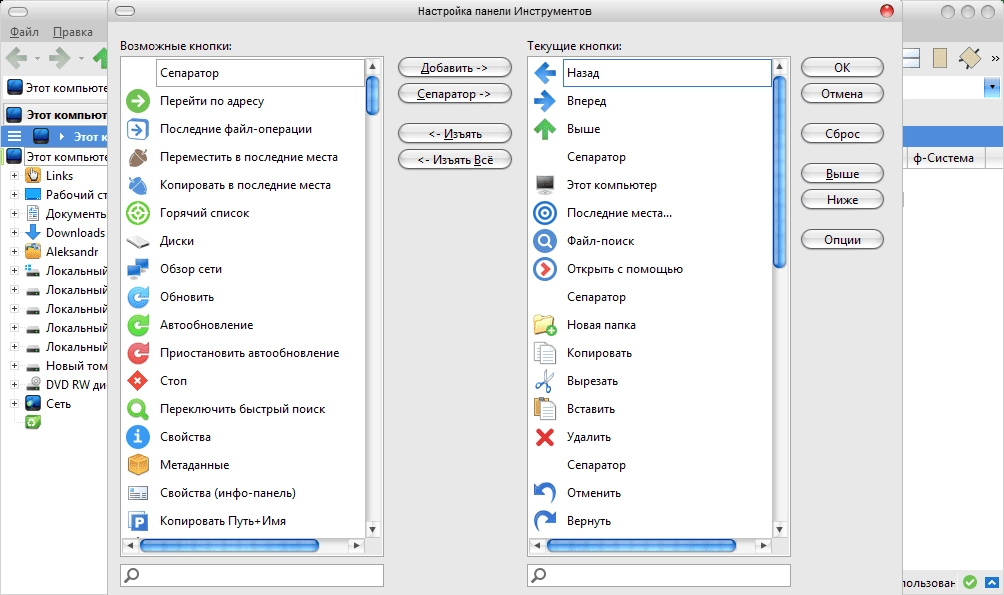
Task: Select the 'Горячий список' target icon
Action: (x=138, y=213)
